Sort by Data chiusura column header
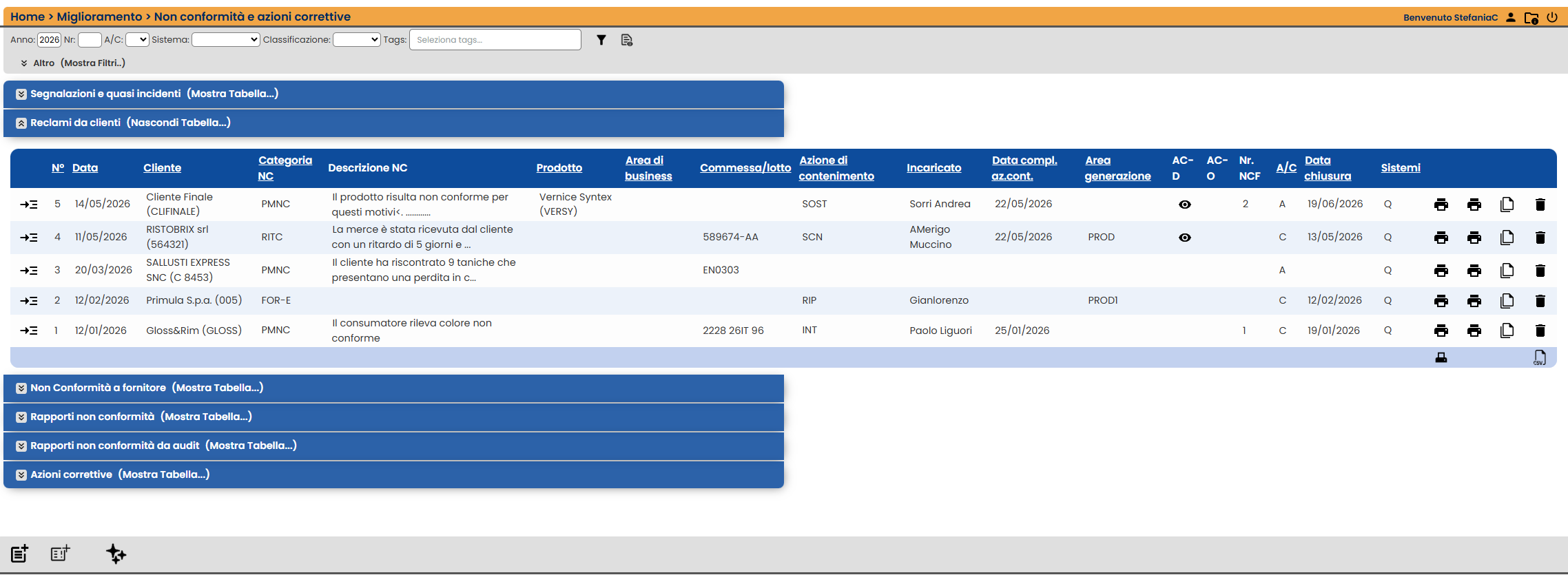This screenshot has width=1568, height=575. [1328, 168]
